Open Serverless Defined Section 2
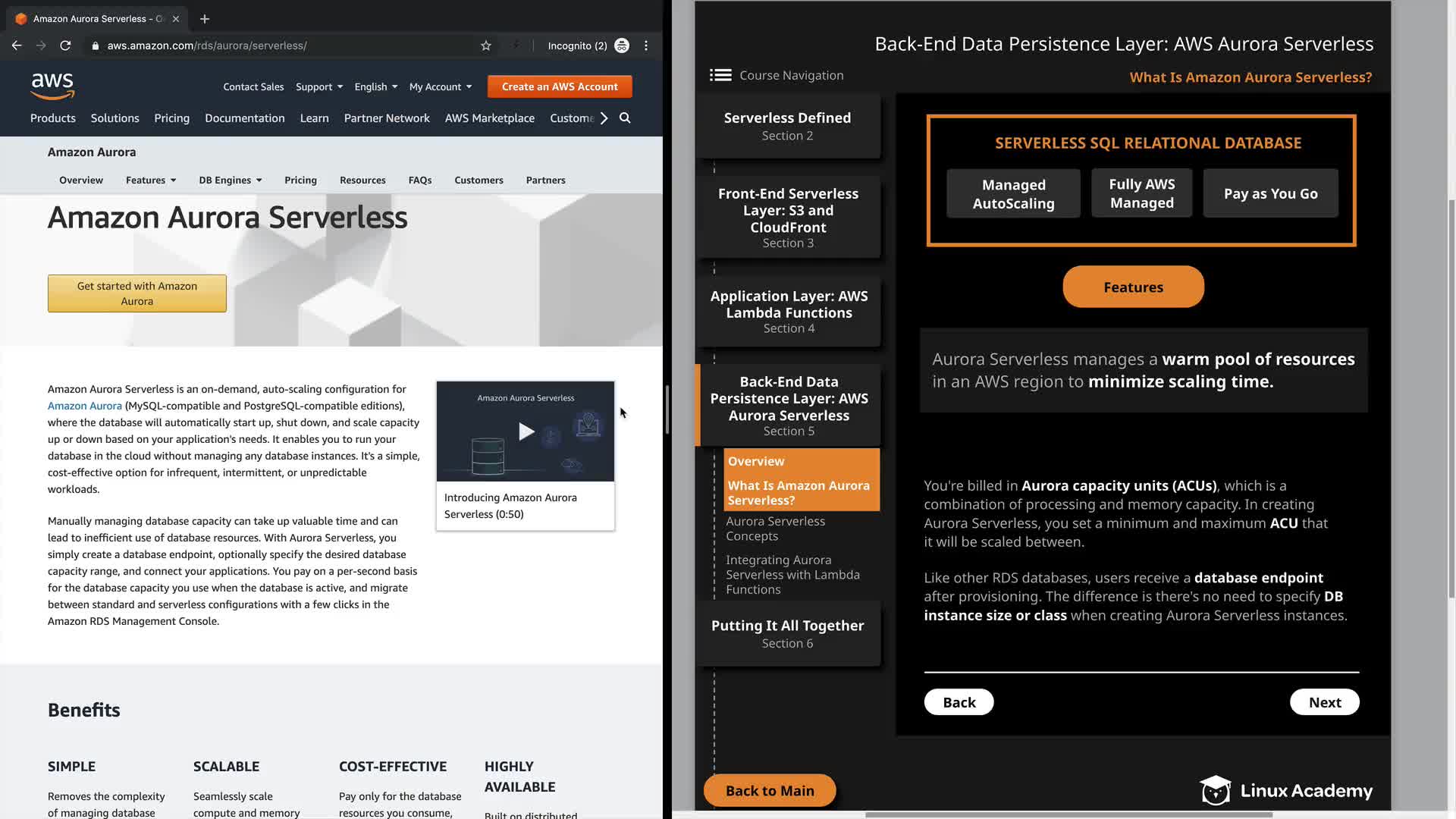 [x=787, y=126]
